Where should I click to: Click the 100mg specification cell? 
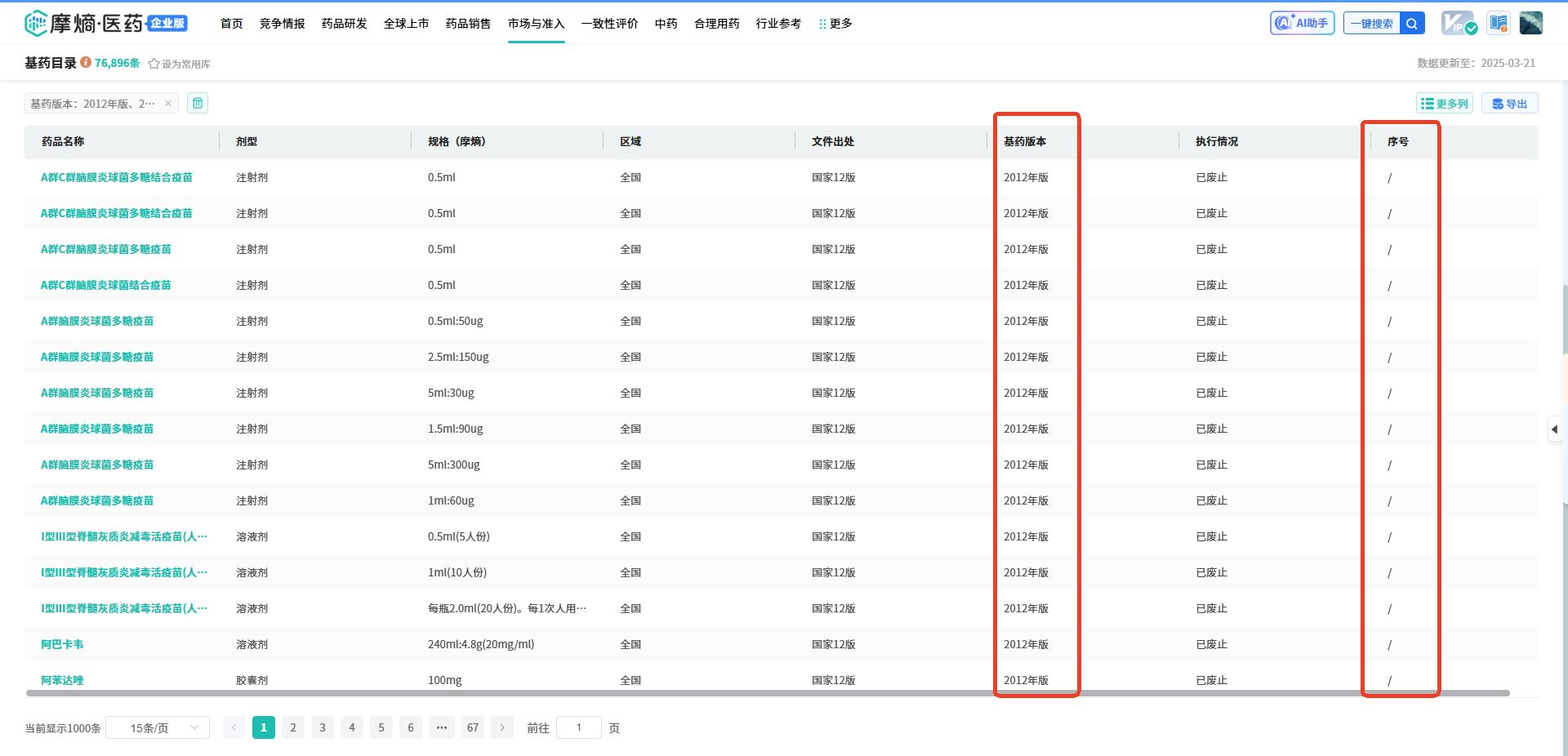(445, 680)
